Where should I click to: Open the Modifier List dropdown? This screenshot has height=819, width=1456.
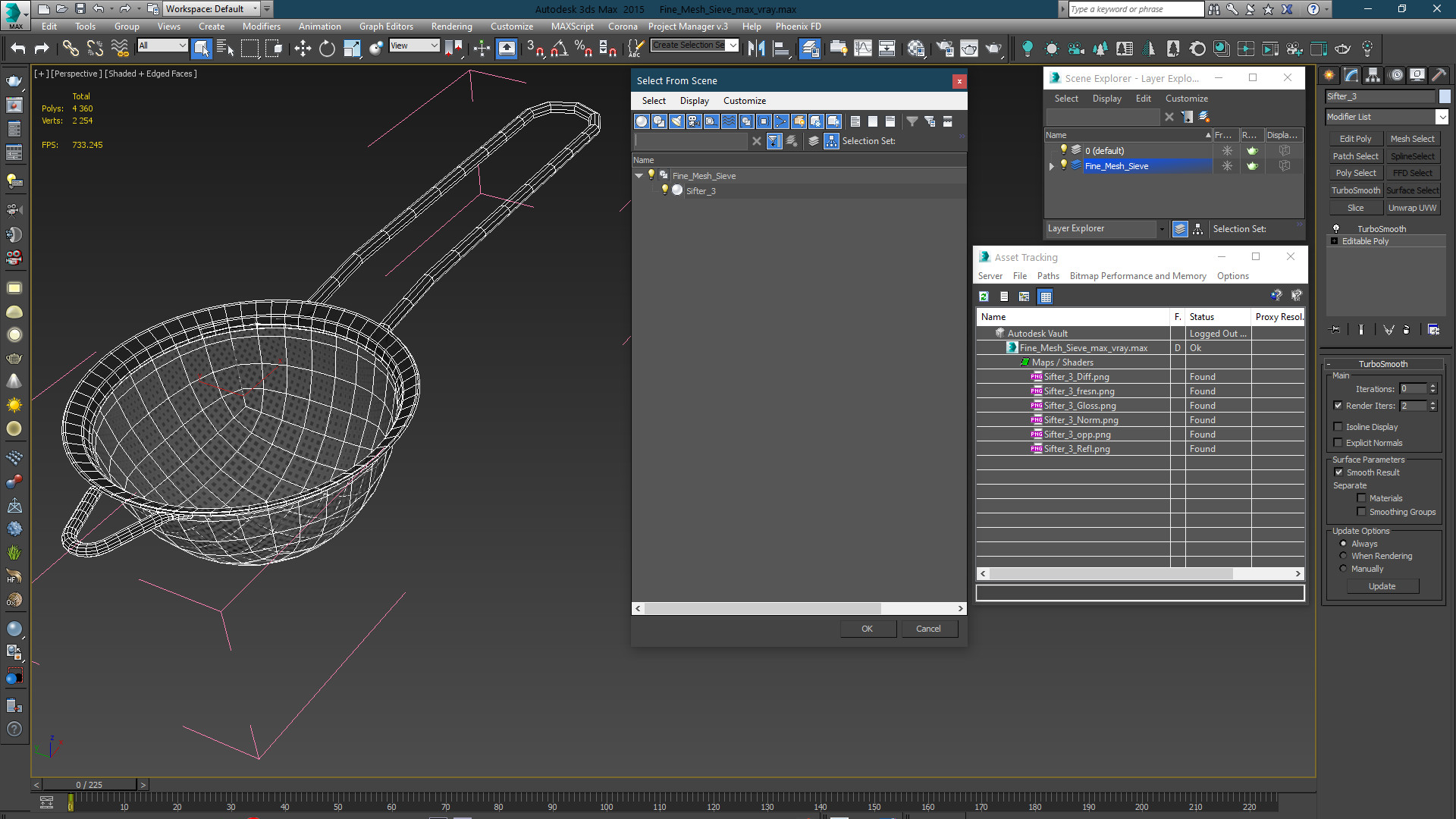(1442, 117)
